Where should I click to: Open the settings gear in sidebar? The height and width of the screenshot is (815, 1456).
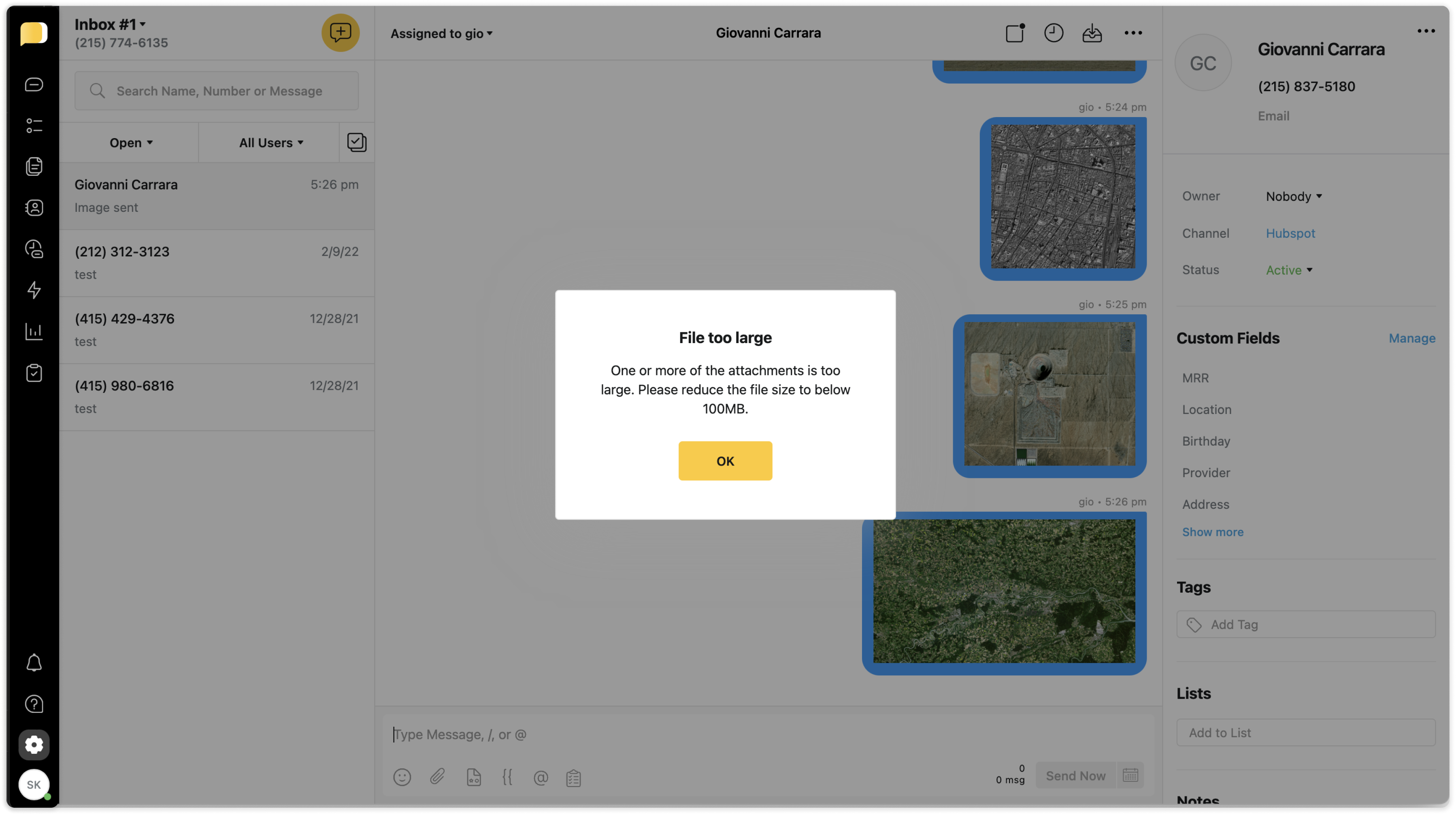coord(34,744)
